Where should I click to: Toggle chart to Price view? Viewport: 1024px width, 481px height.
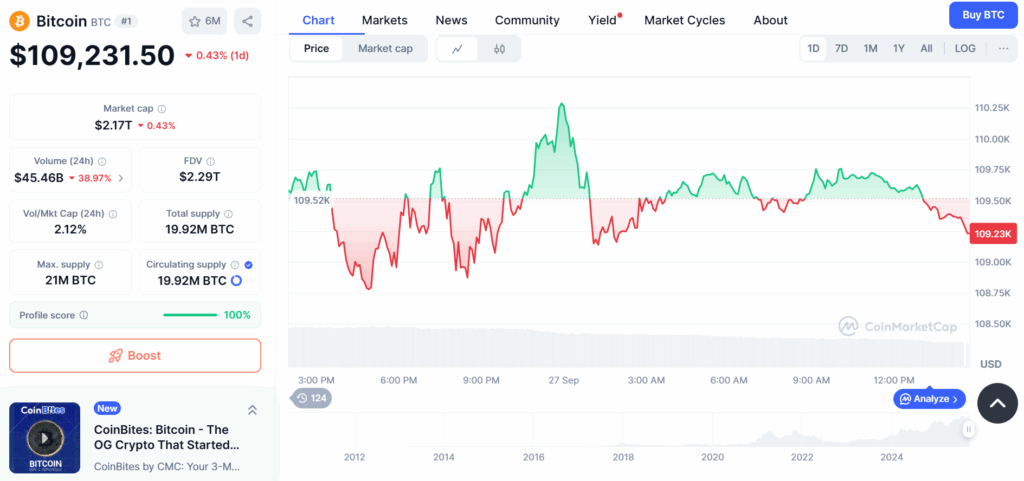point(316,48)
